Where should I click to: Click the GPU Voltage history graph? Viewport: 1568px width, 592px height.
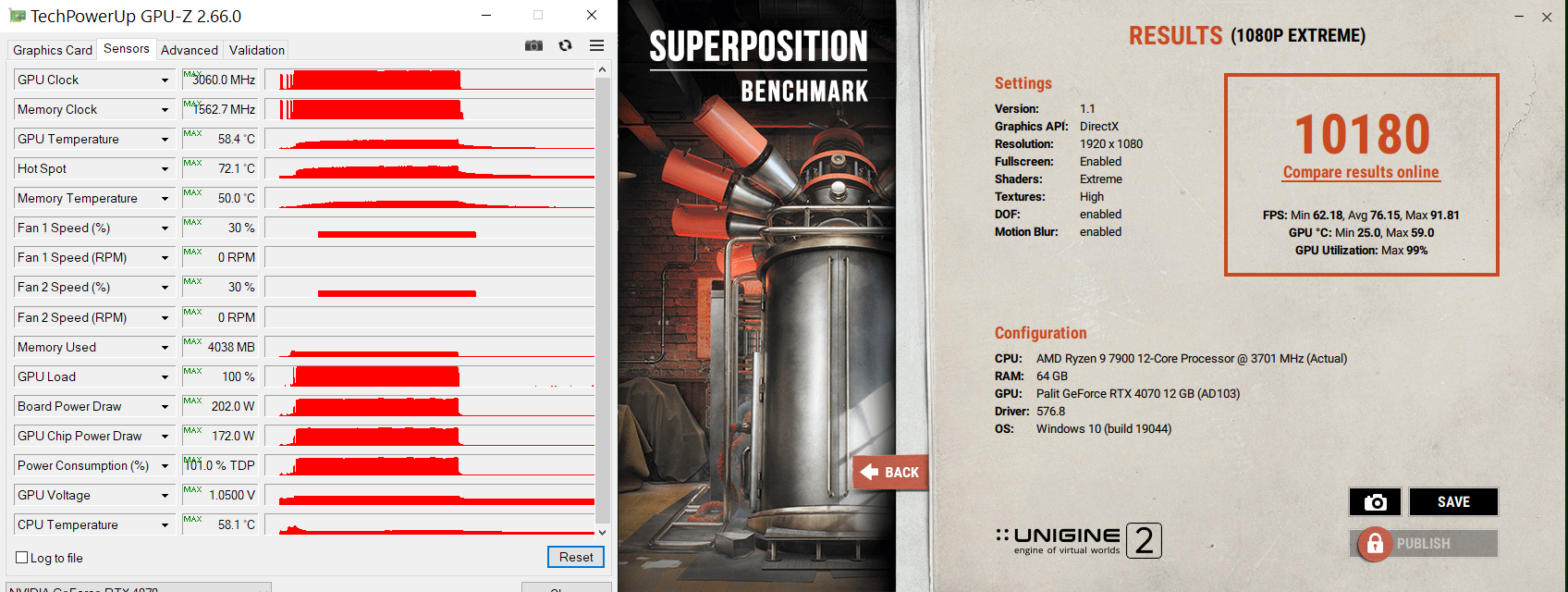coord(430,495)
